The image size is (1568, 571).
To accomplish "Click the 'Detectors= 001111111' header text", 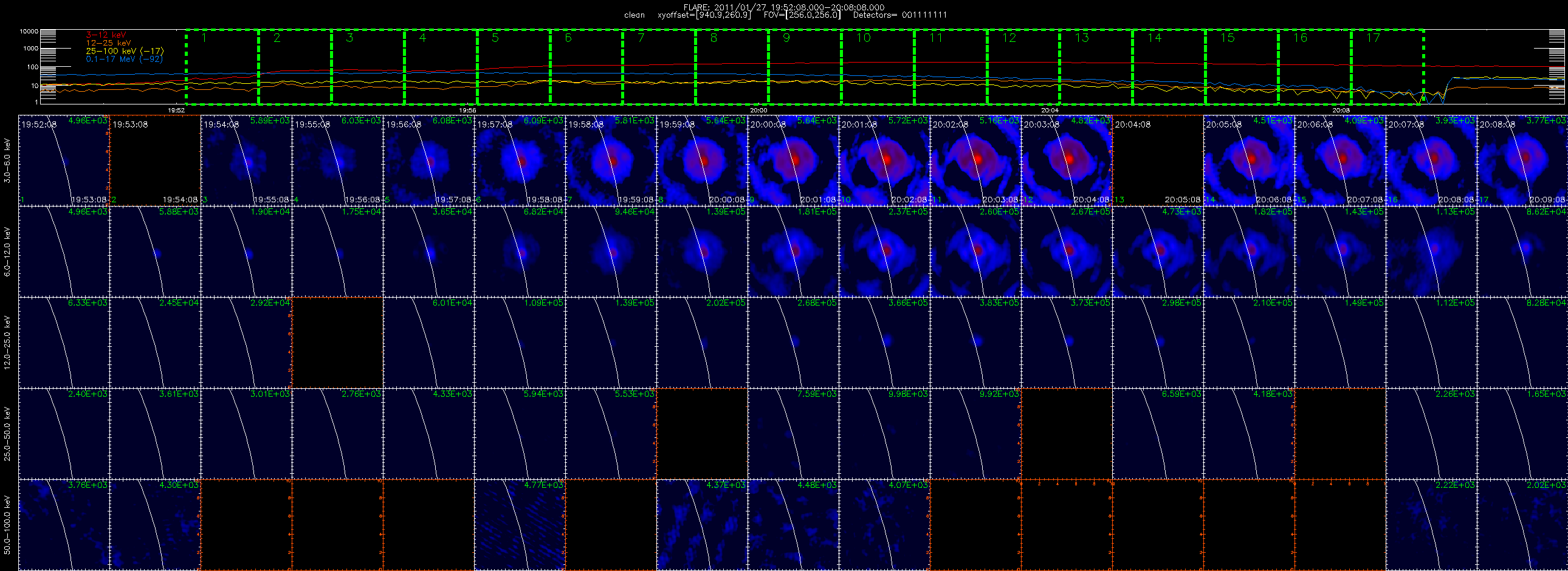I will click(x=899, y=15).
